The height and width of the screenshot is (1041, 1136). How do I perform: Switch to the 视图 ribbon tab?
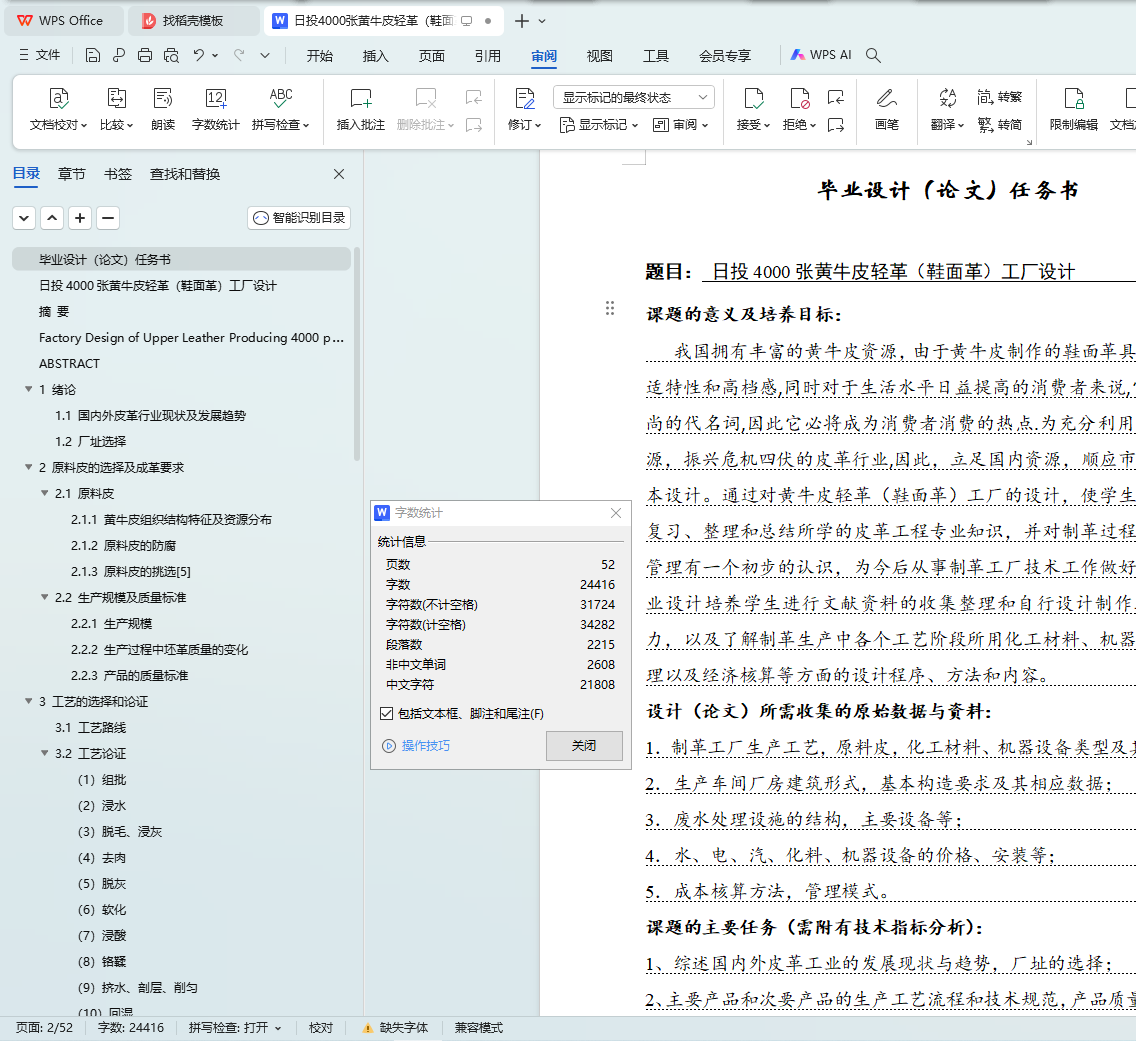[x=600, y=56]
